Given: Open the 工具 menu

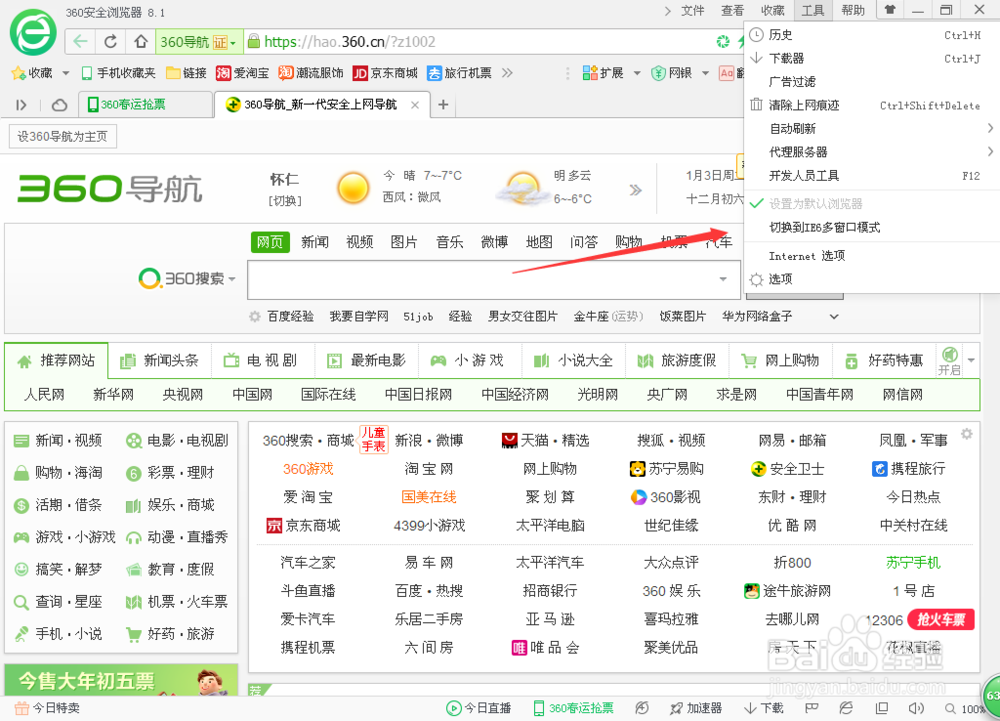Looking at the screenshot, I should tap(812, 10).
